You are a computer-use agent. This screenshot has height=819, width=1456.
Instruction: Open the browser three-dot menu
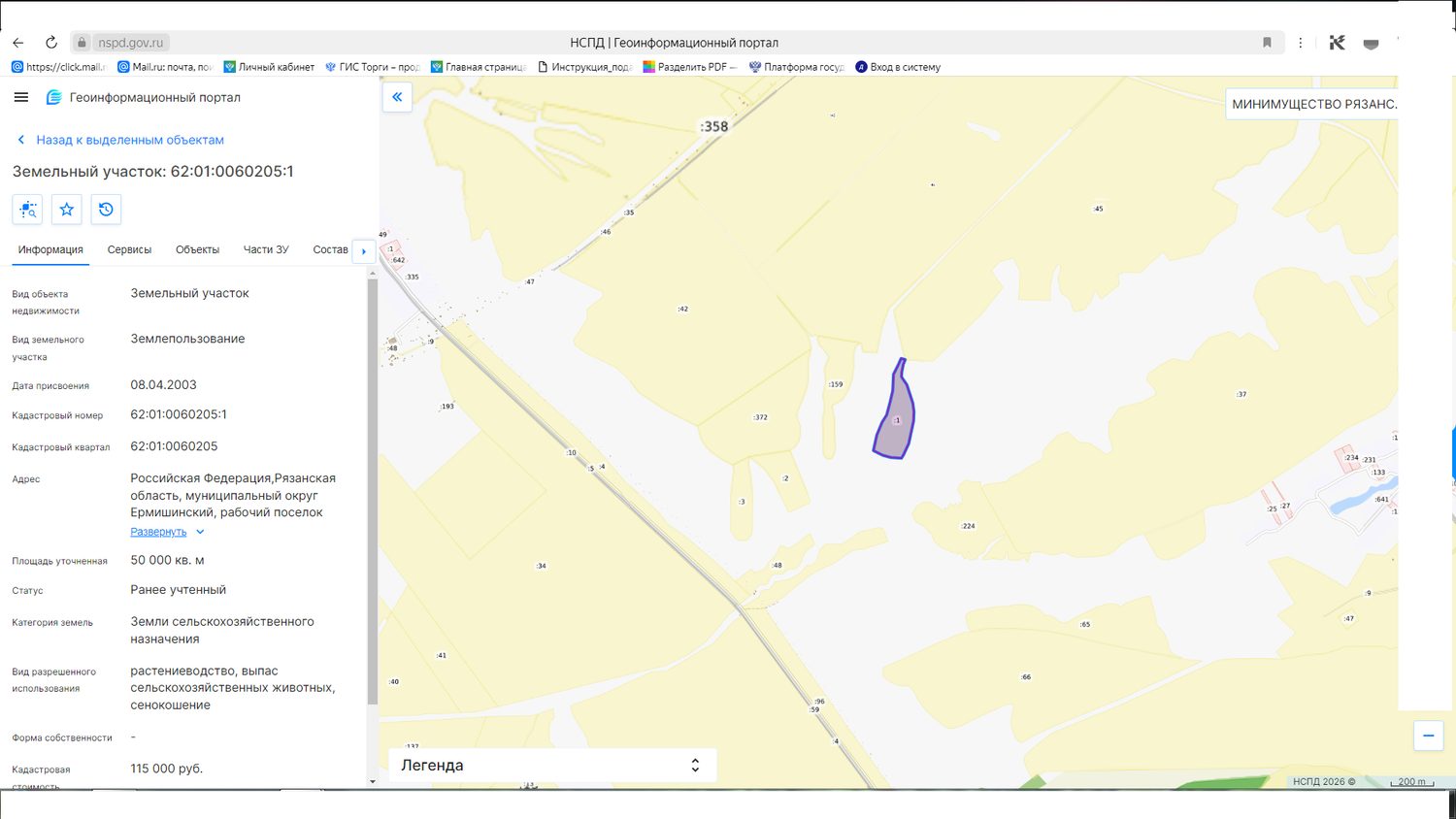click(1301, 43)
